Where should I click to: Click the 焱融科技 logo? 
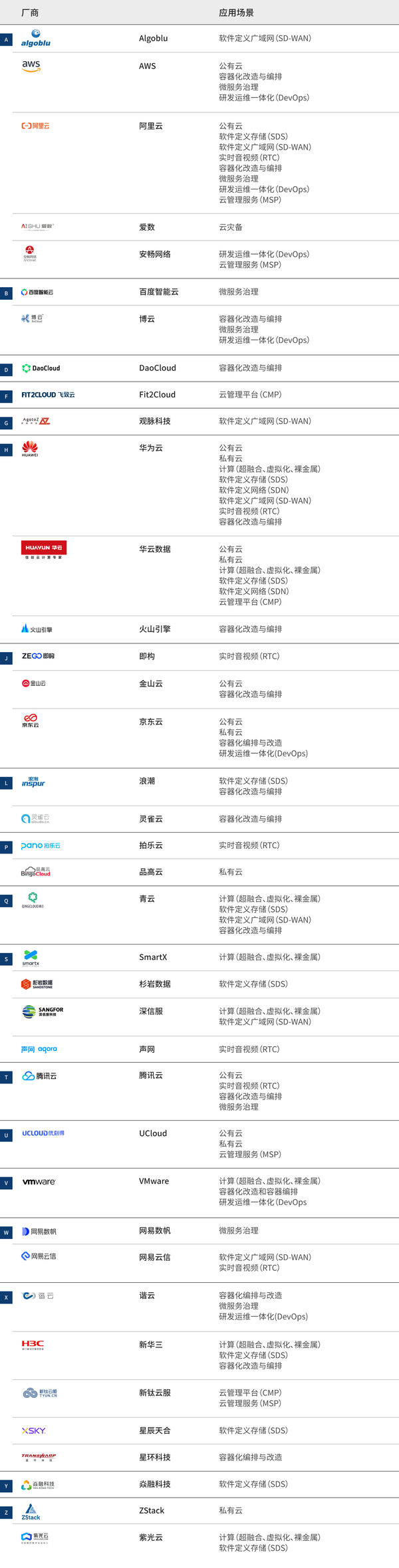[38, 1485]
